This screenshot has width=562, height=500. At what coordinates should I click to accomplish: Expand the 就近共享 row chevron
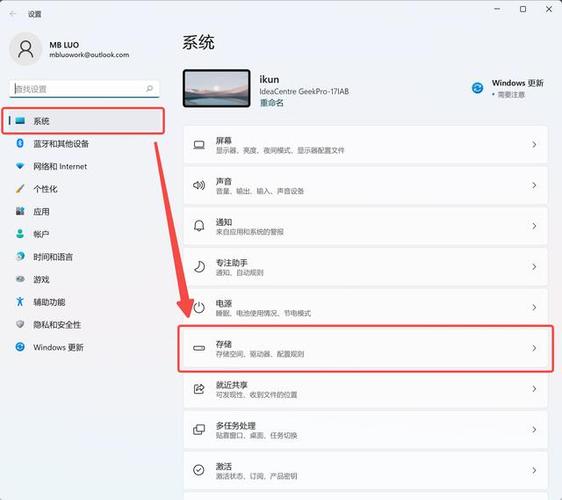[x=534, y=389]
